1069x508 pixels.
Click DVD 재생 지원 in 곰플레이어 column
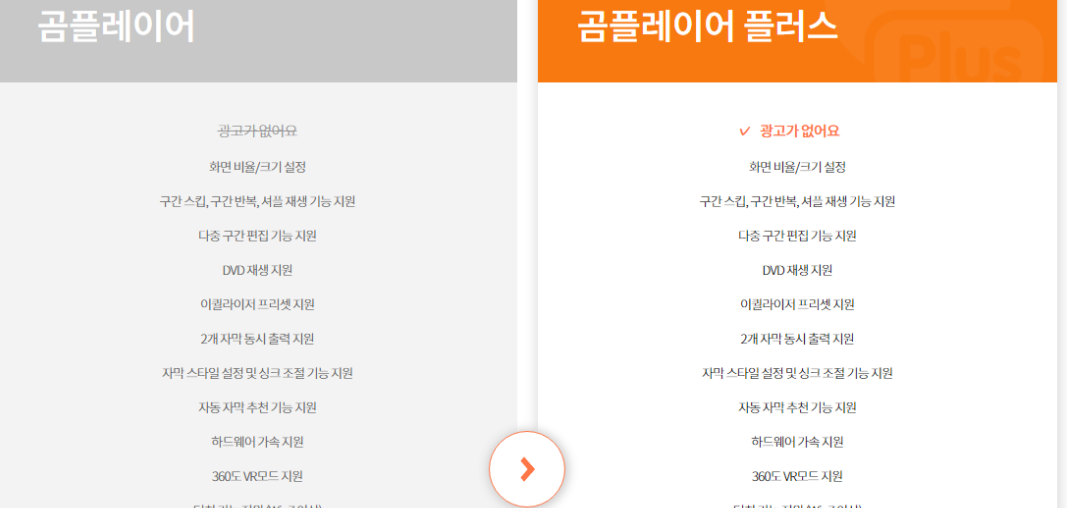click(257, 270)
